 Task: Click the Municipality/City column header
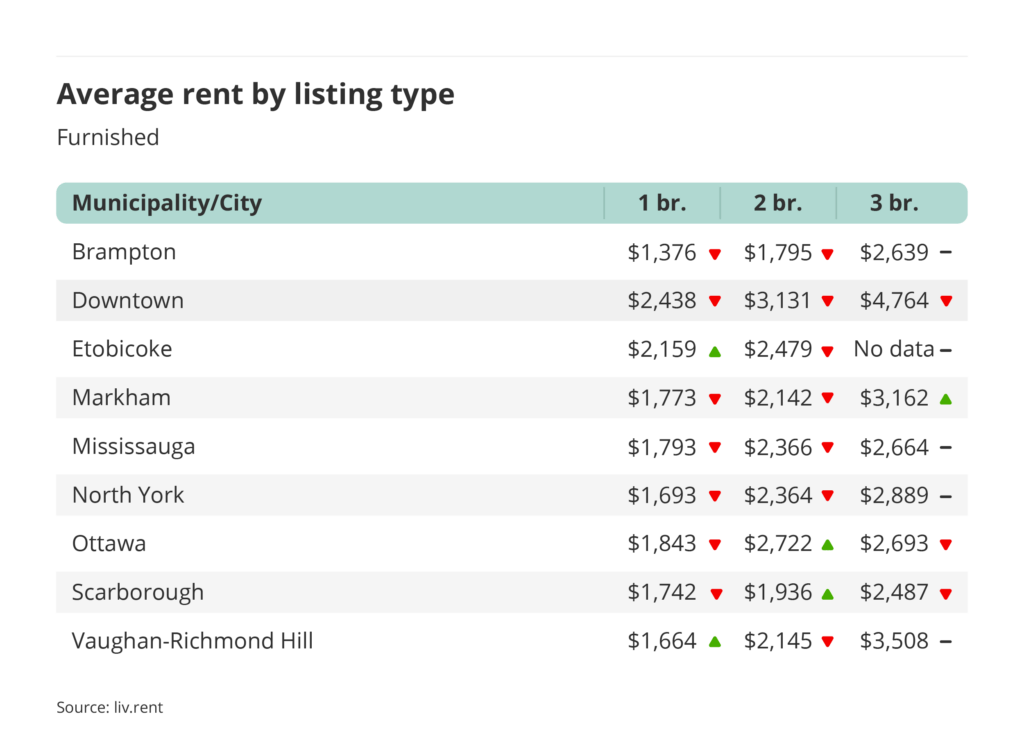167,203
